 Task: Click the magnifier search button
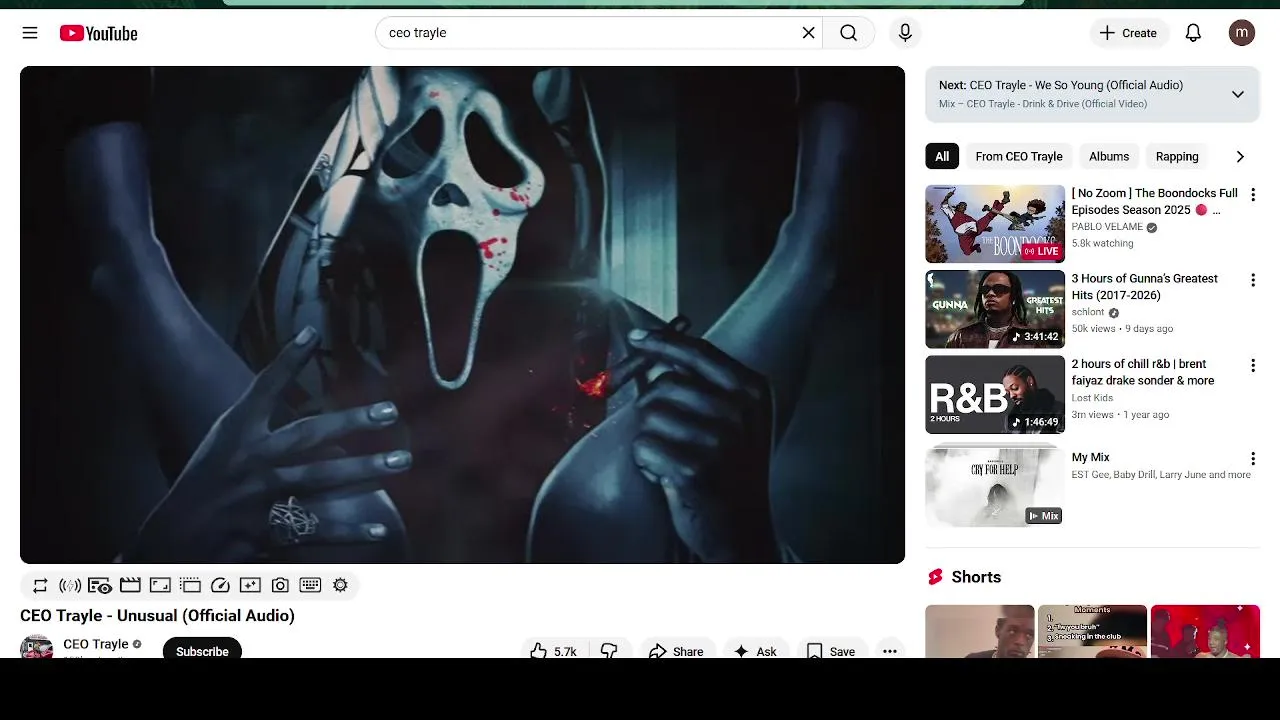coord(848,33)
